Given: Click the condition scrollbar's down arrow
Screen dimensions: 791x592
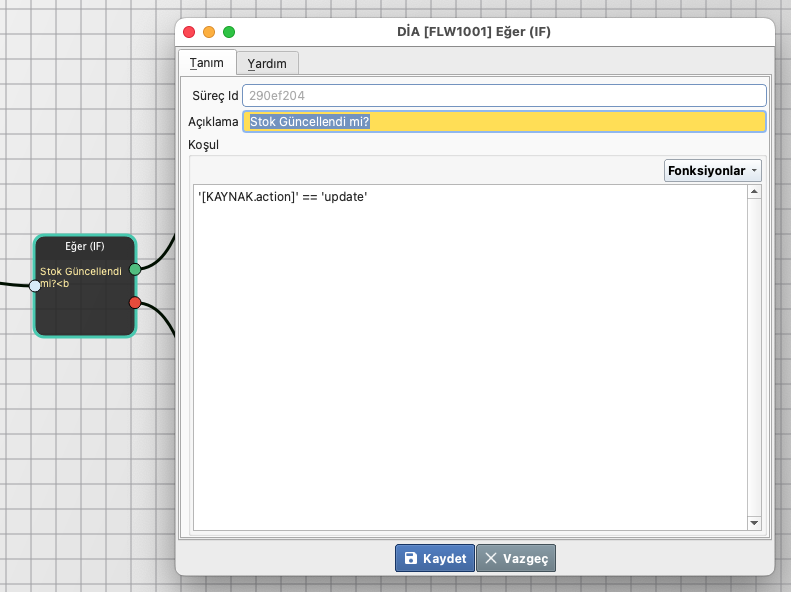Looking at the screenshot, I should [754, 522].
